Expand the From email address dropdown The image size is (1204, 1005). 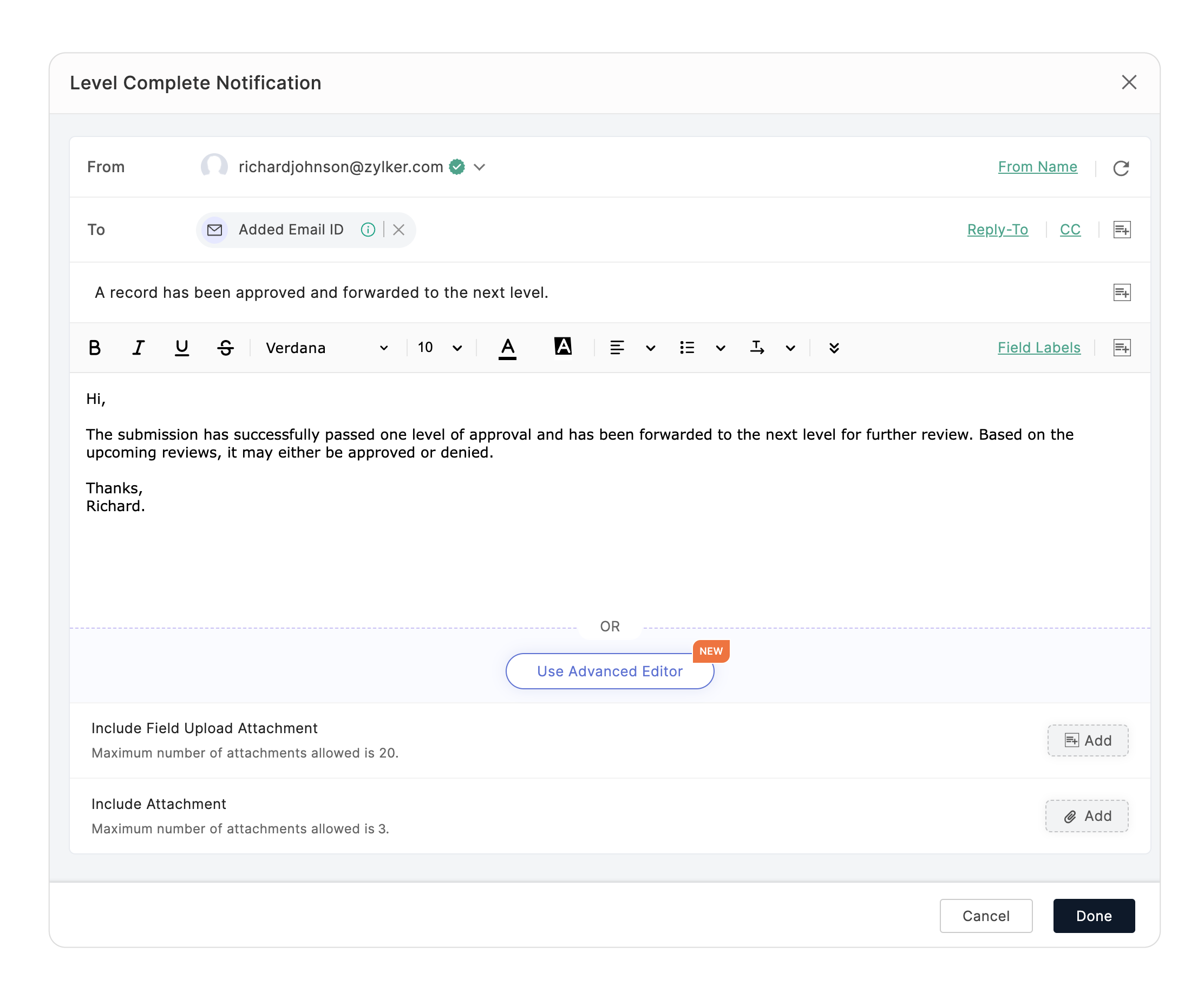479,167
